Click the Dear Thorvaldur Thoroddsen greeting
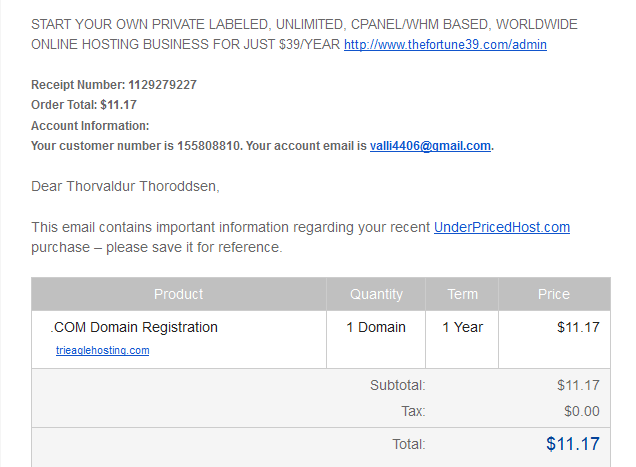The width and height of the screenshot is (636, 467). point(125,186)
